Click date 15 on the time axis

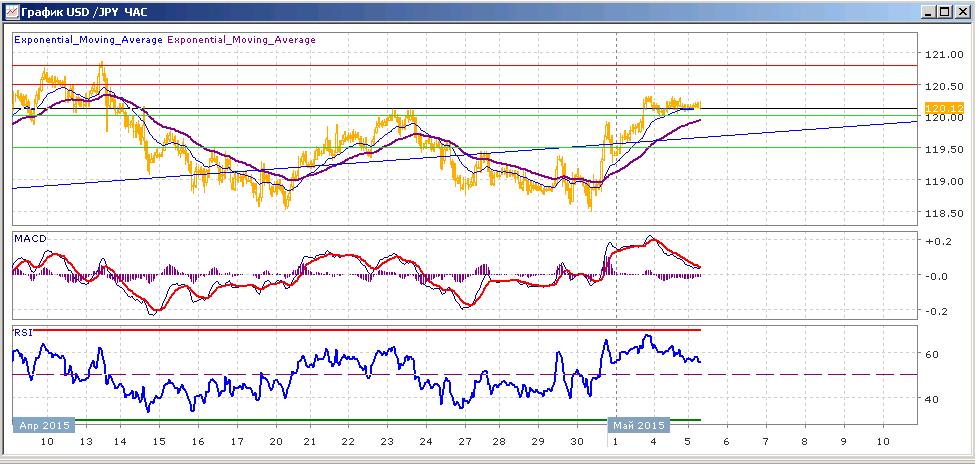click(x=159, y=441)
